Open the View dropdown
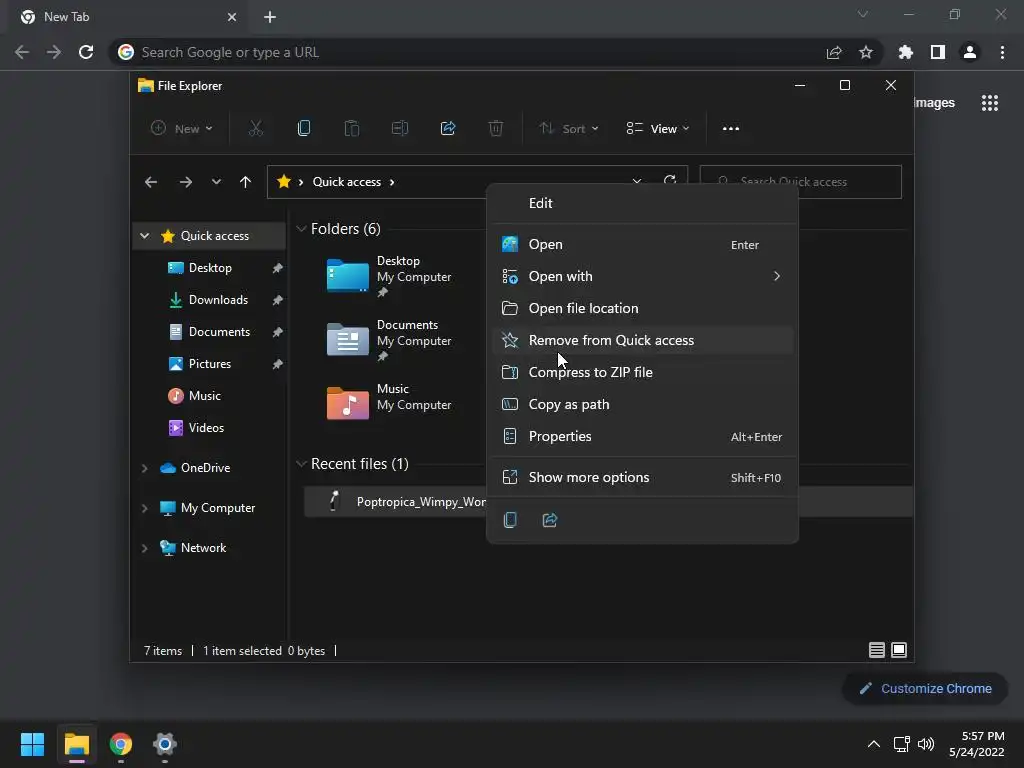The height and width of the screenshot is (768, 1024). (658, 129)
